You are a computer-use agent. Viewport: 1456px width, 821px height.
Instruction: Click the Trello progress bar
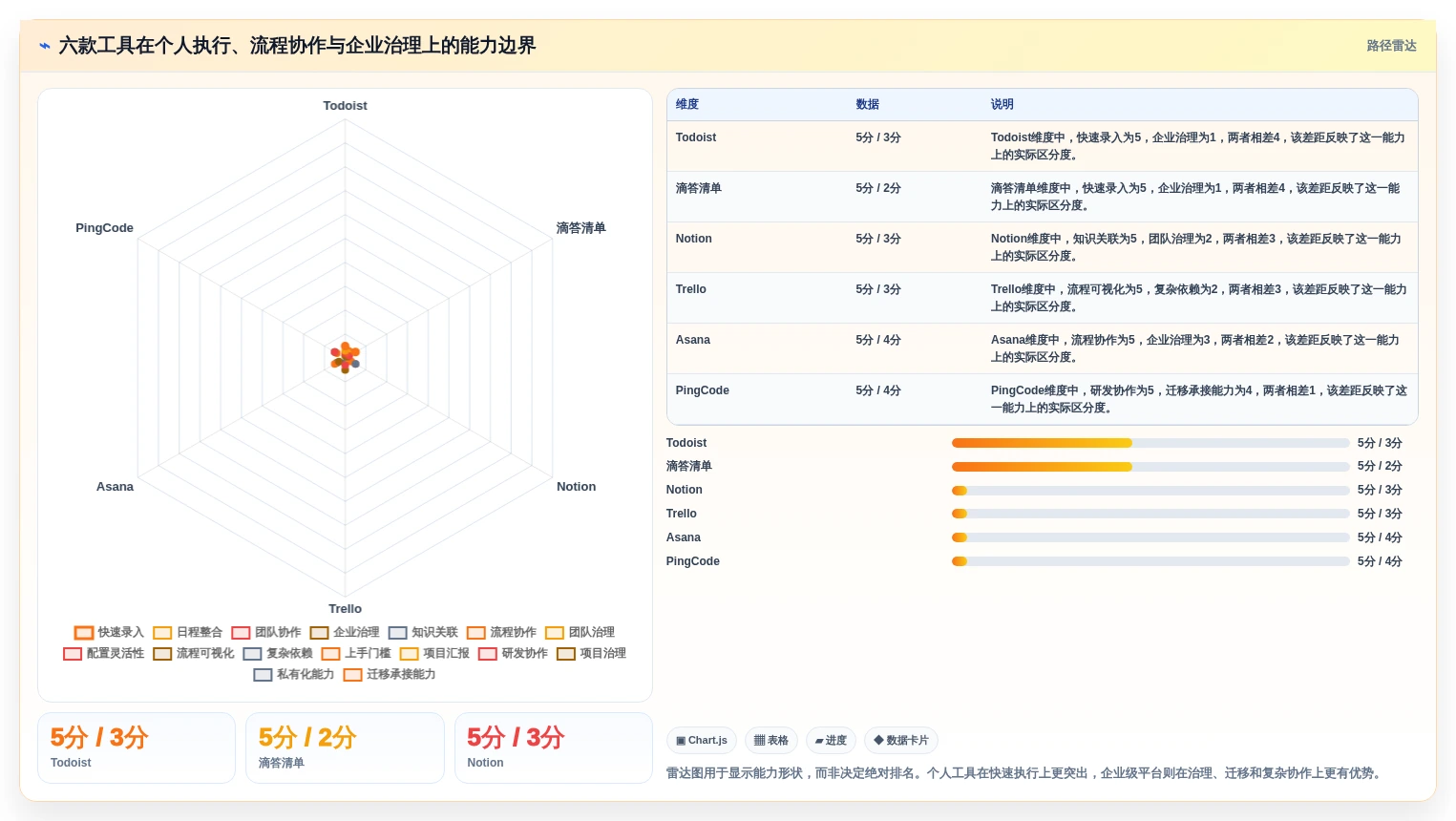tap(1150, 514)
